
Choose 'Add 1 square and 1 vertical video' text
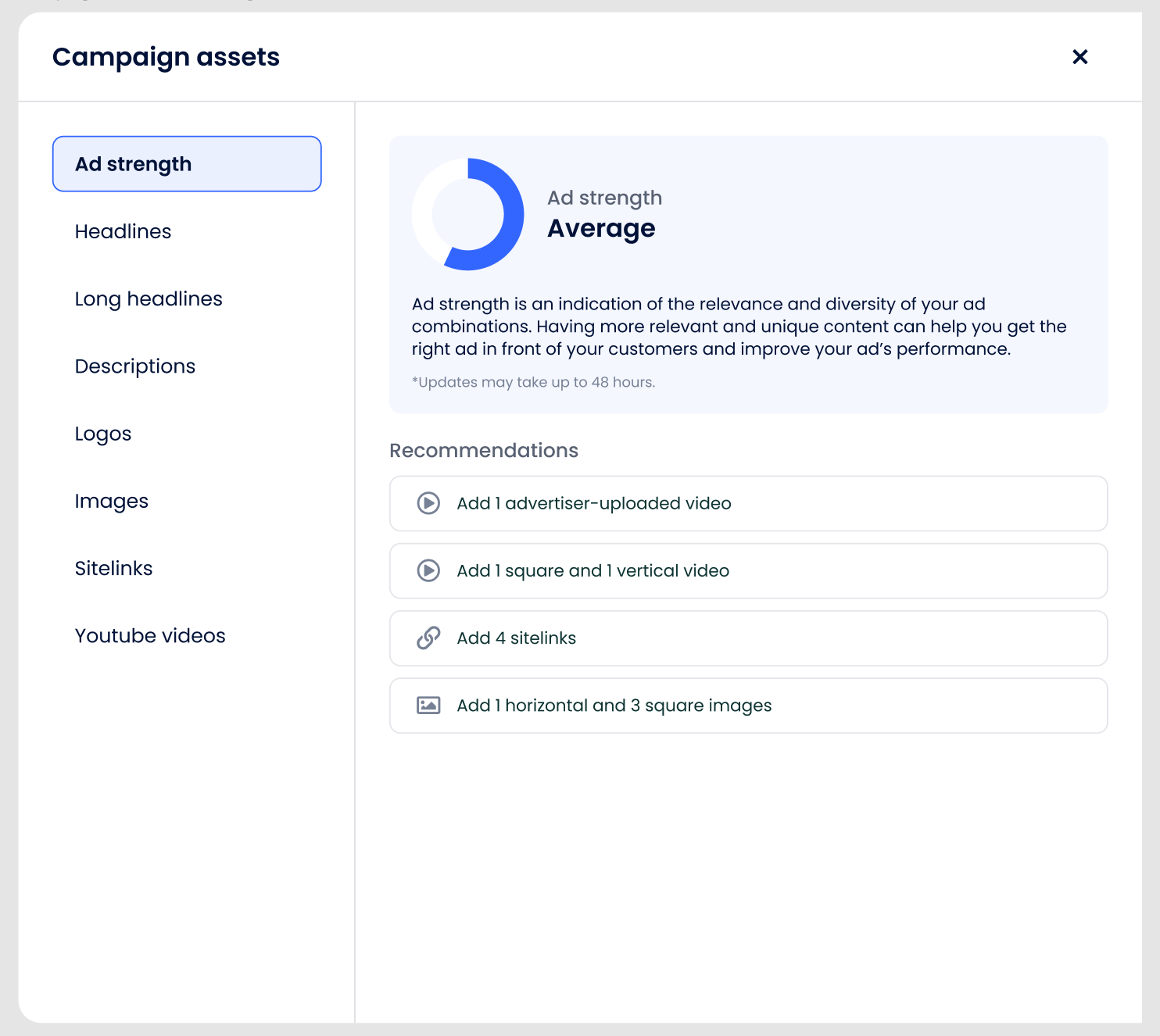(x=593, y=571)
